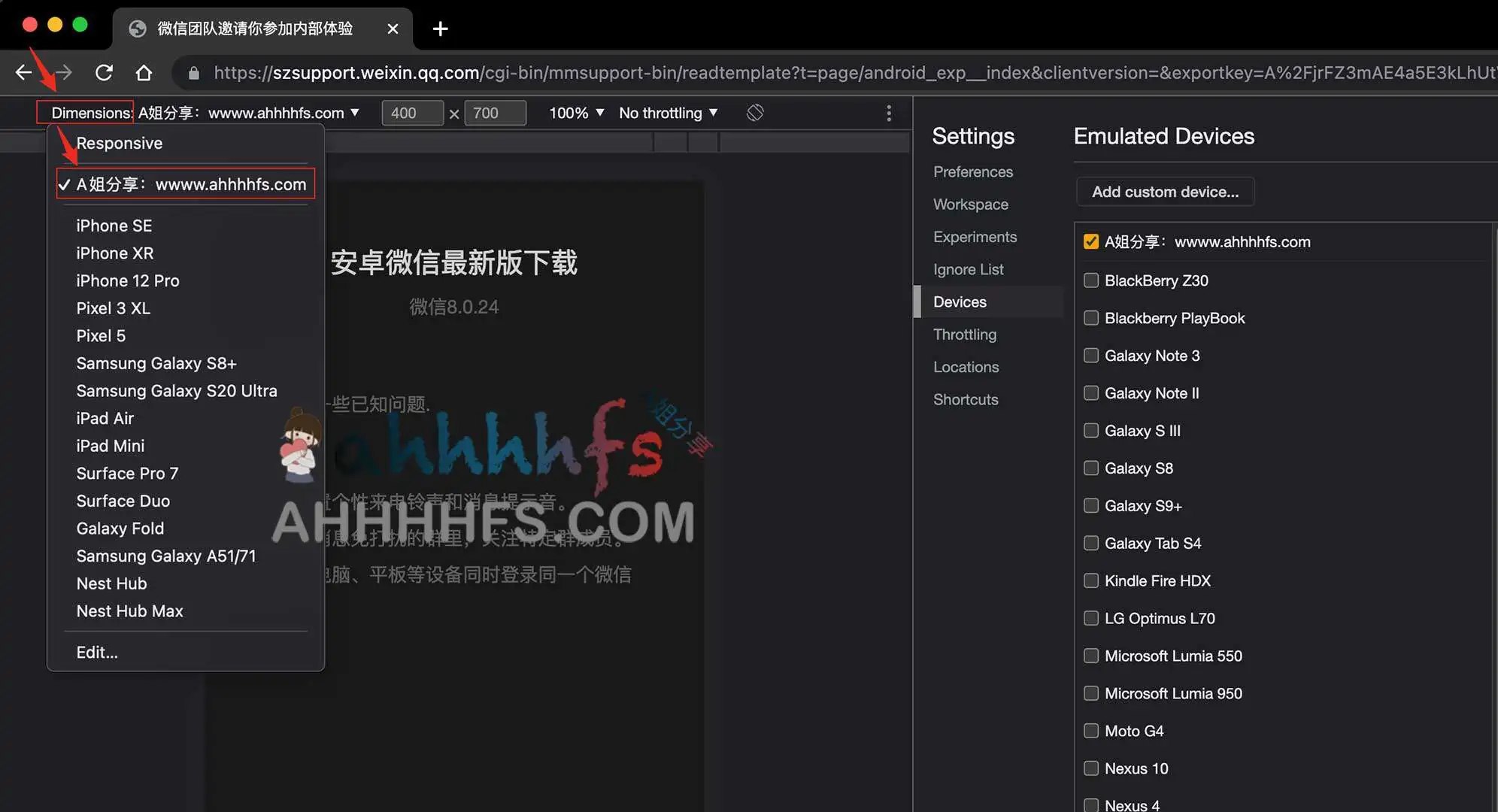The image size is (1498, 812).
Task: Open the Preferences settings section
Action: tap(972, 171)
